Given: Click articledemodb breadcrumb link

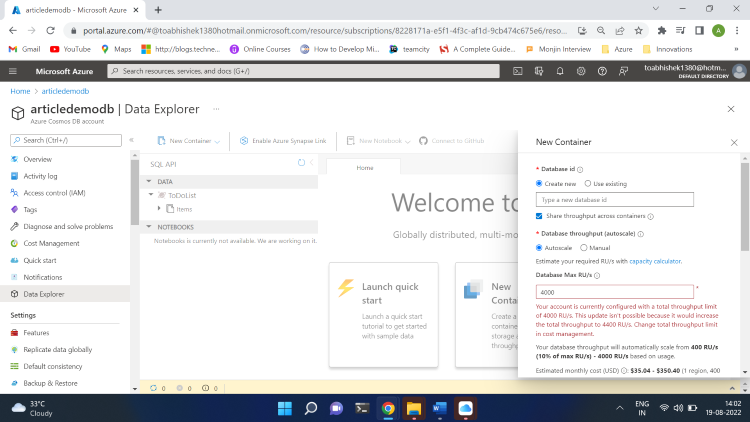Looking at the screenshot, I should click(x=65, y=91).
